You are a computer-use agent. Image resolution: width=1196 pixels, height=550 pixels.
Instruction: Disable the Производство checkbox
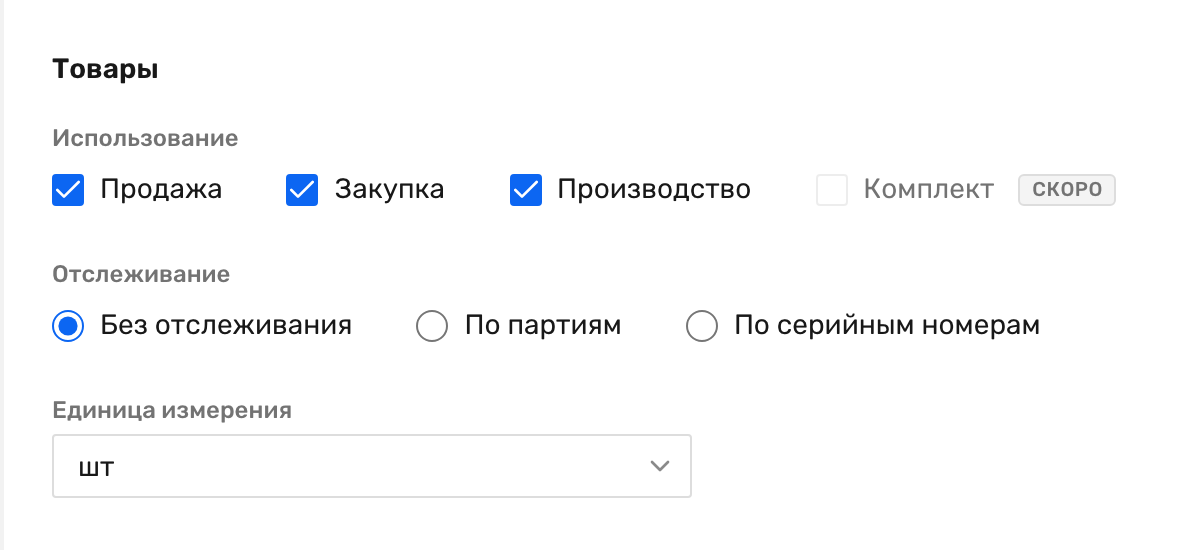coord(526,190)
